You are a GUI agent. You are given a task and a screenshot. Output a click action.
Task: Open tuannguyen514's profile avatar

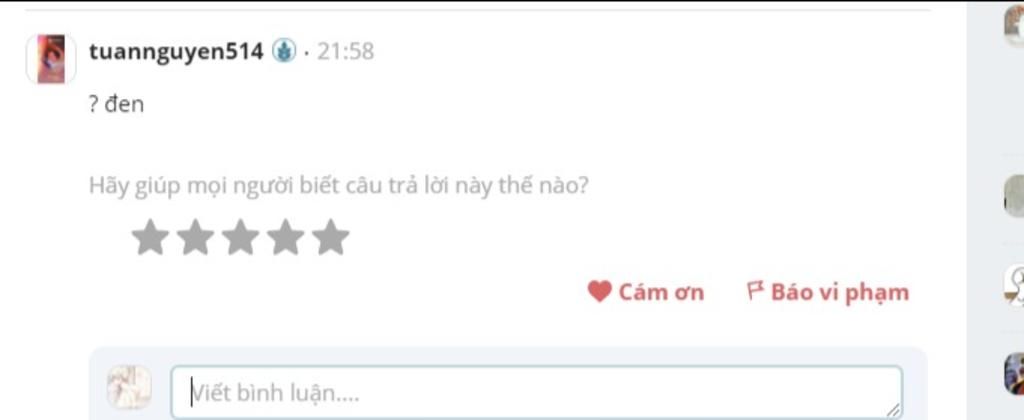pos(51,59)
